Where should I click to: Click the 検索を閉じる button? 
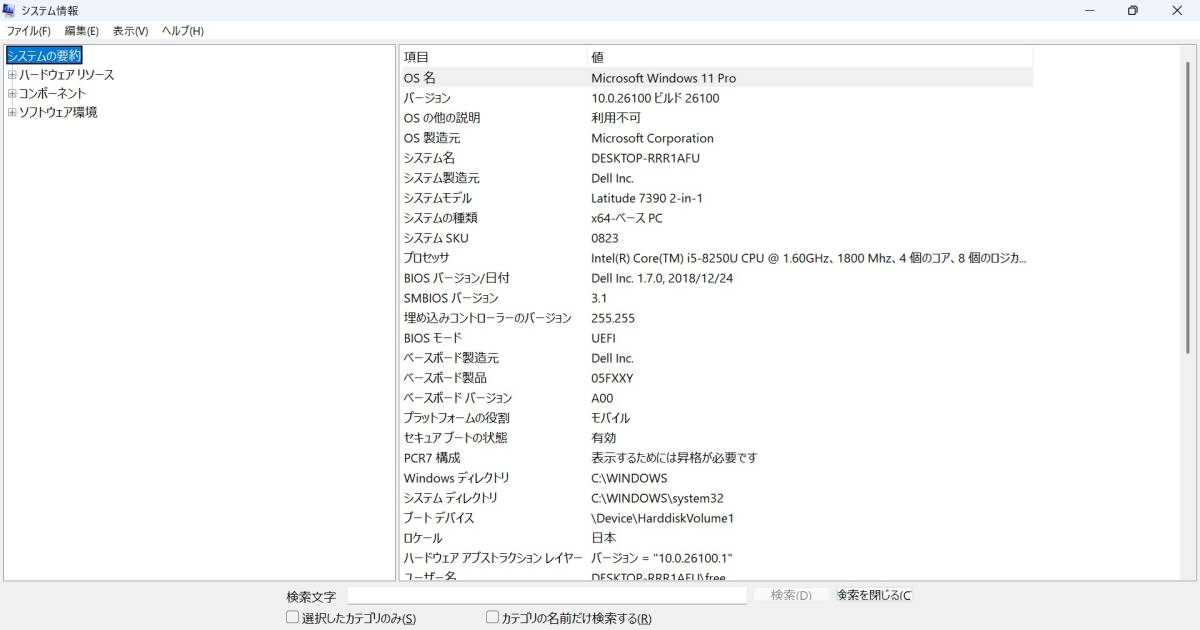pyautogui.click(x=874, y=595)
